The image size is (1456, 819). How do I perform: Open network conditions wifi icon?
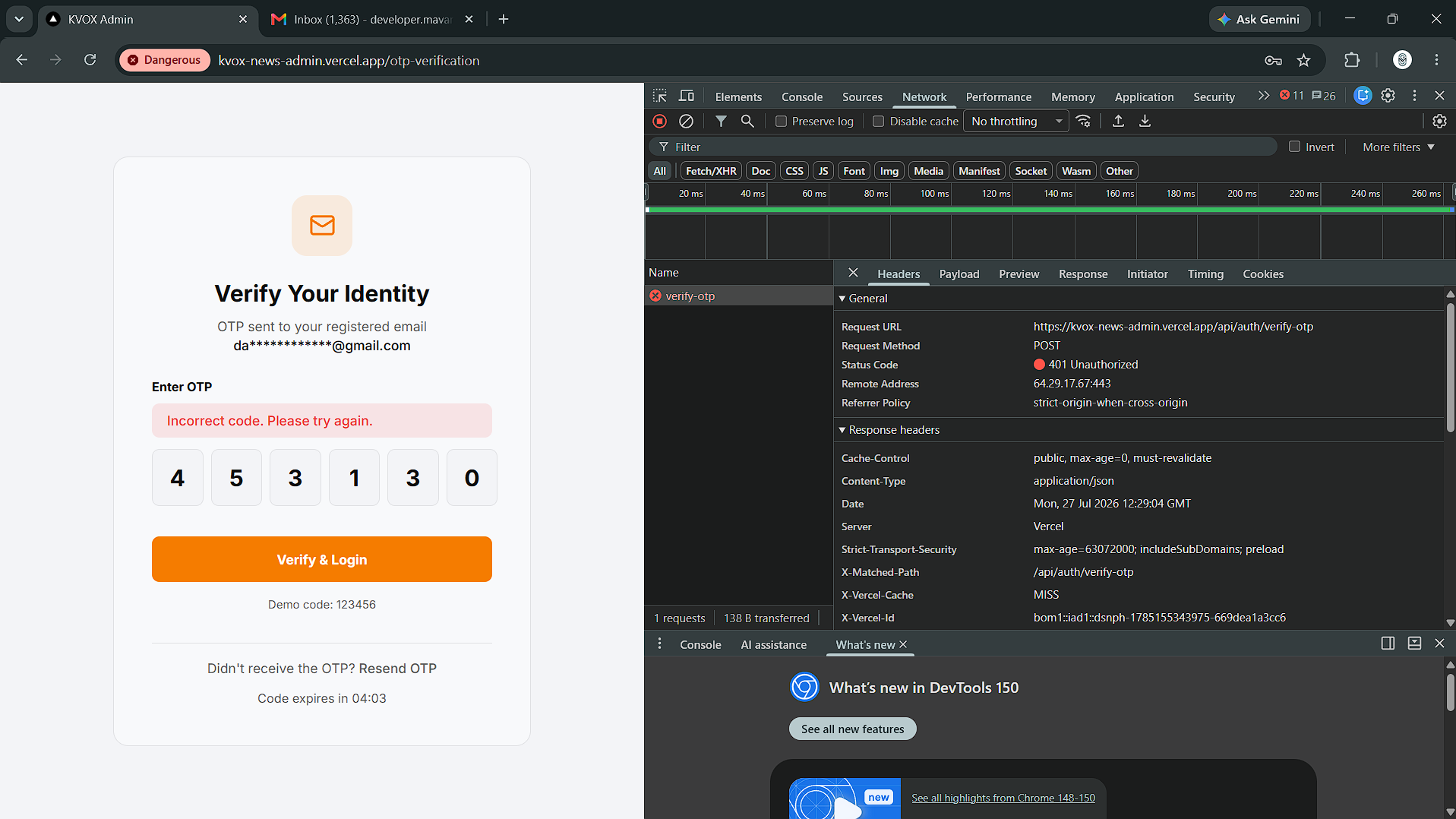1084,121
